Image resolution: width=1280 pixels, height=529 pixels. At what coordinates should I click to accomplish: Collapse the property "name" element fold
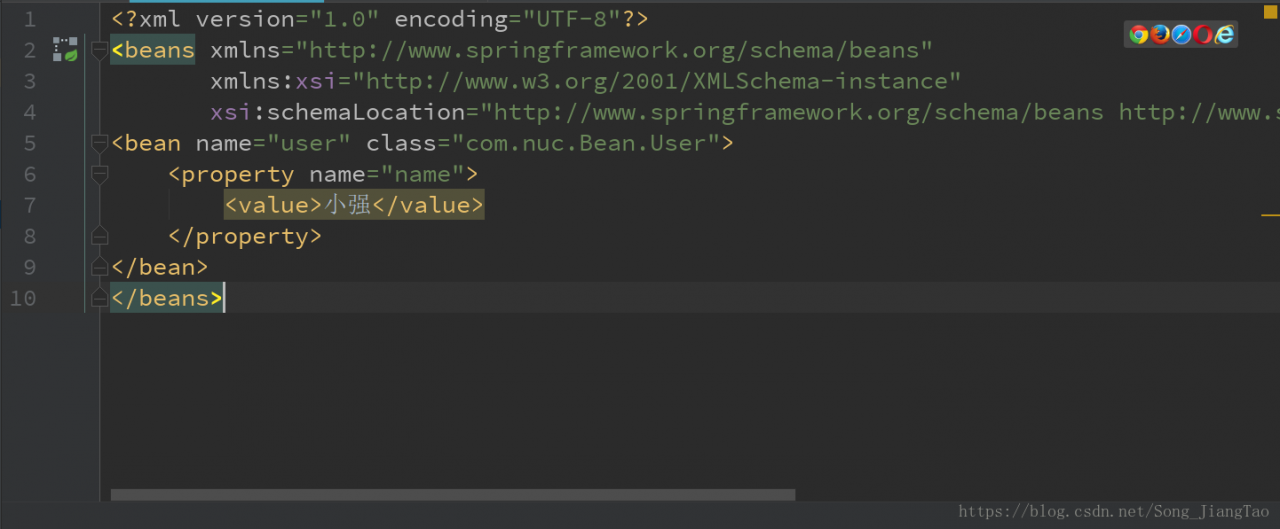coord(99,174)
